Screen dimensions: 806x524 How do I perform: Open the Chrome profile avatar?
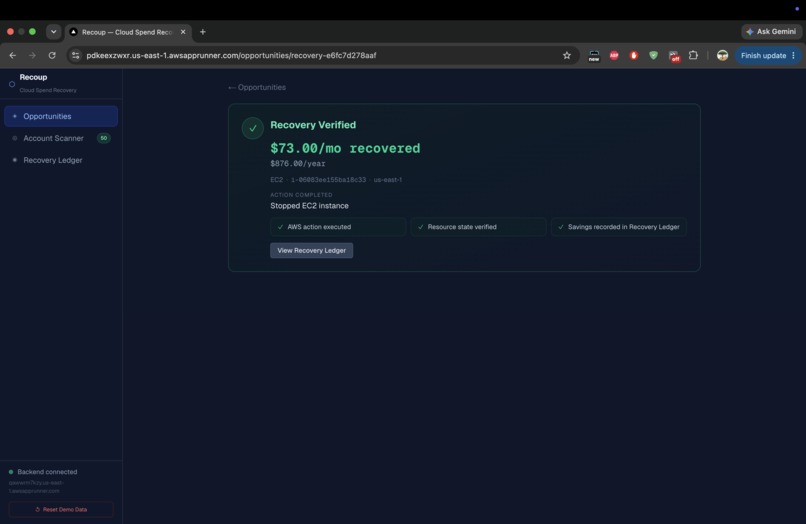(722, 56)
